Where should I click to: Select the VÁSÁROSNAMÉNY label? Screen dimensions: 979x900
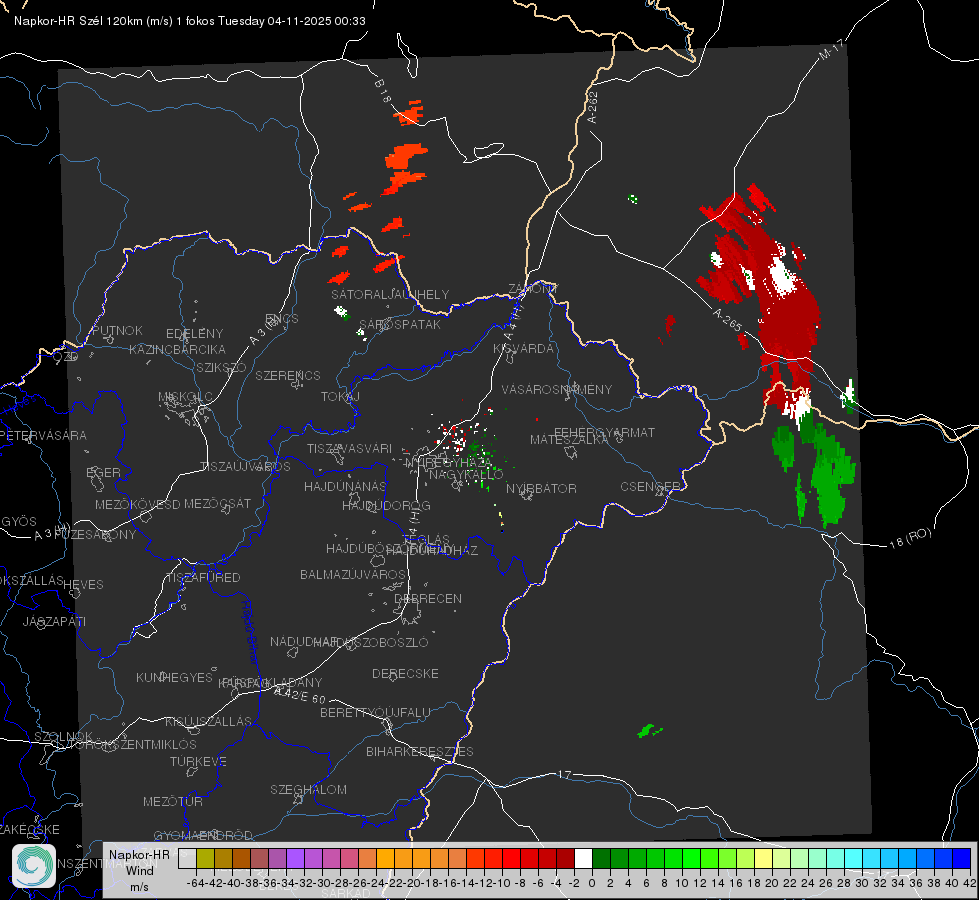coord(557,390)
